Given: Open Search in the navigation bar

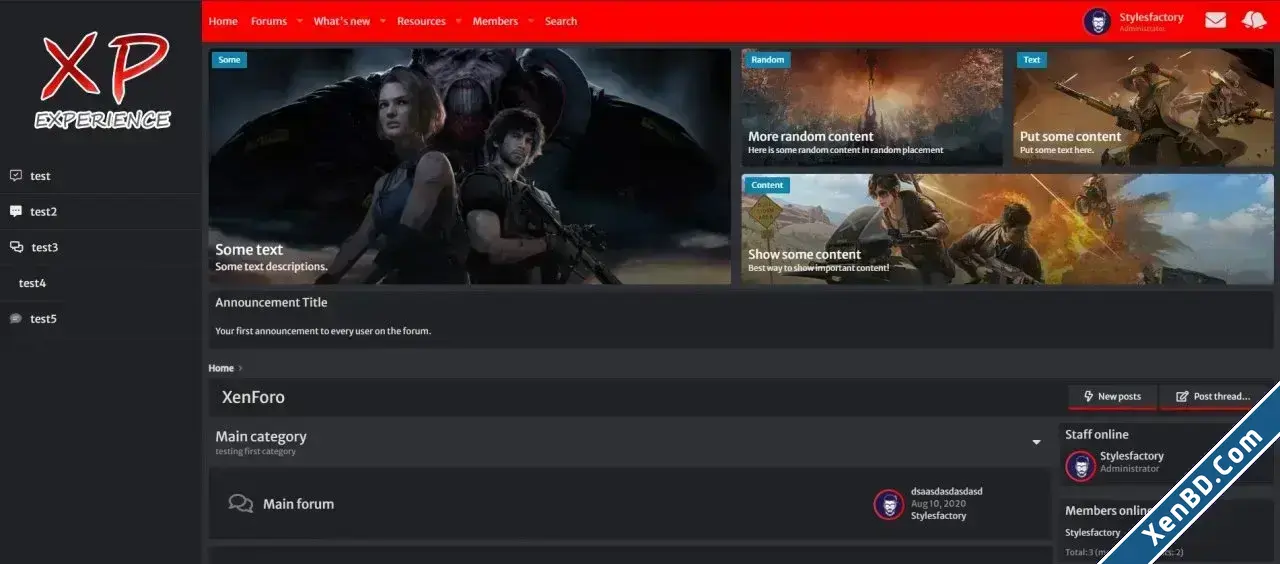Looking at the screenshot, I should tap(561, 21).
